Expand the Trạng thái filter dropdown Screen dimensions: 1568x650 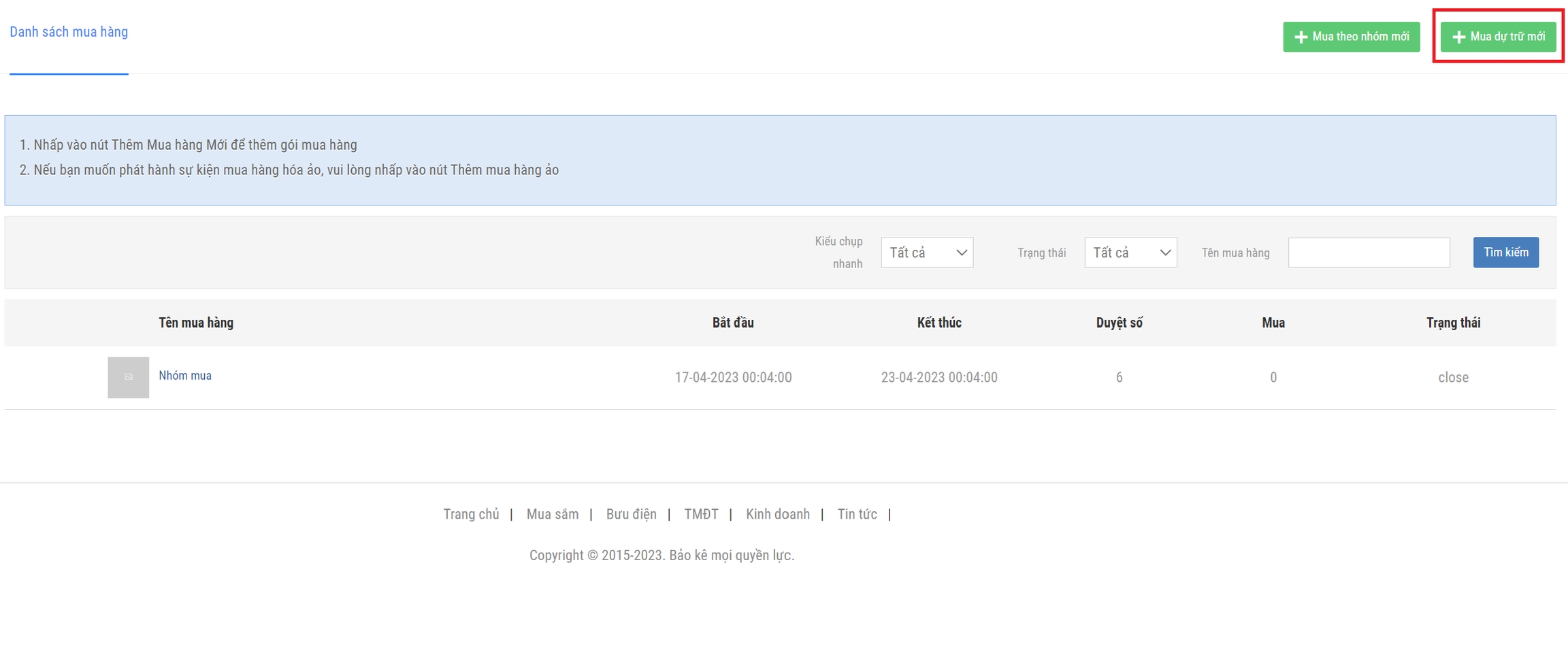coord(1130,253)
